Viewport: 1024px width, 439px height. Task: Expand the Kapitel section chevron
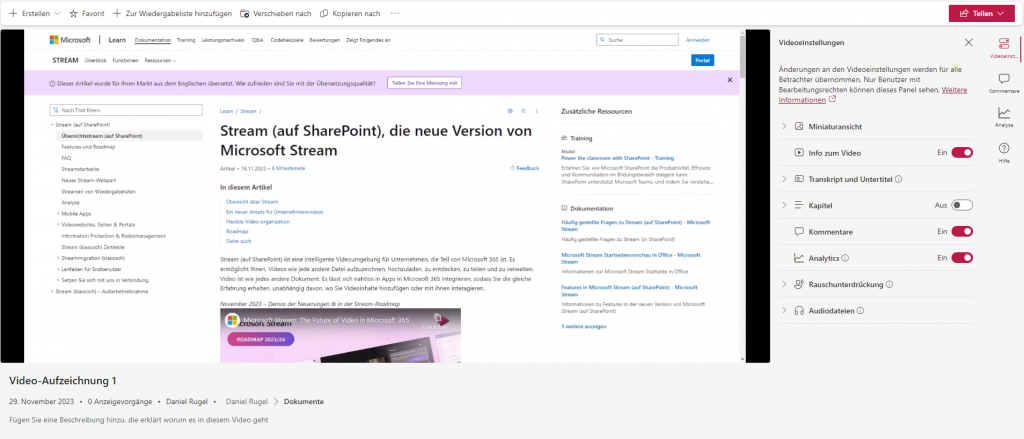(x=784, y=205)
